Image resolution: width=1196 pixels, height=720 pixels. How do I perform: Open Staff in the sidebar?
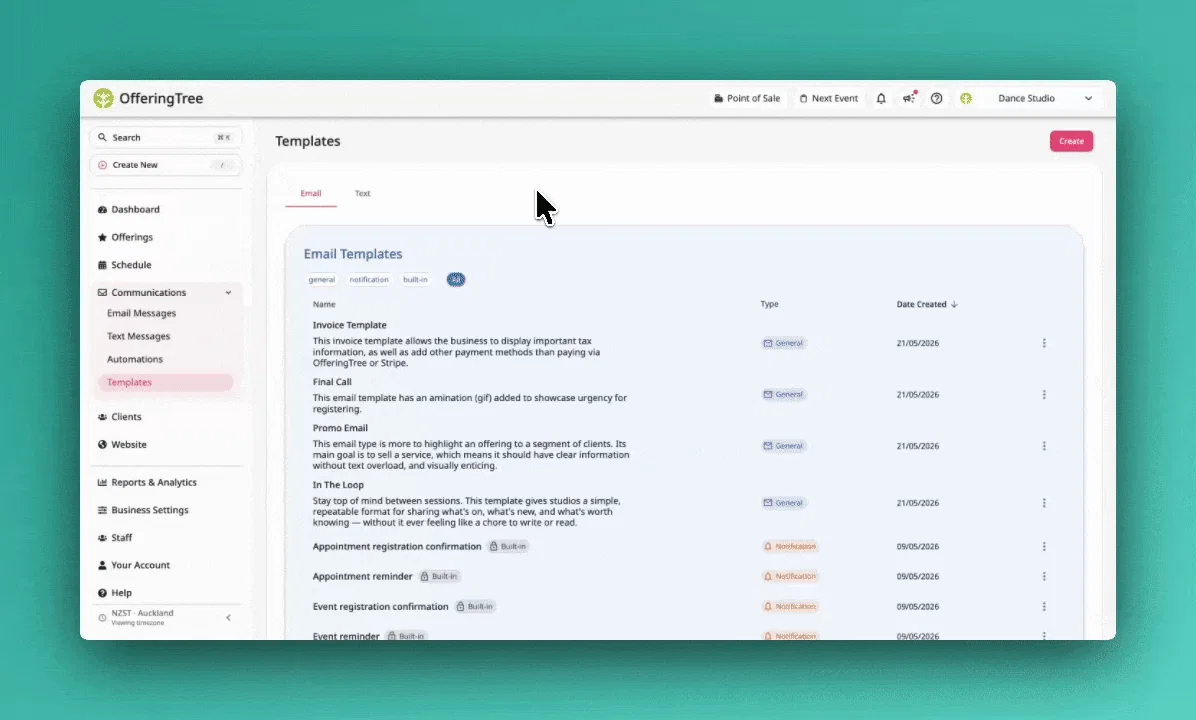point(121,537)
